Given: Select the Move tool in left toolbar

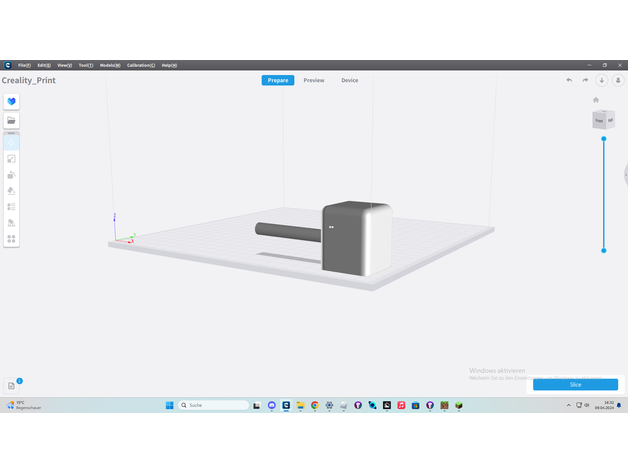Looking at the screenshot, I should coord(11,143).
